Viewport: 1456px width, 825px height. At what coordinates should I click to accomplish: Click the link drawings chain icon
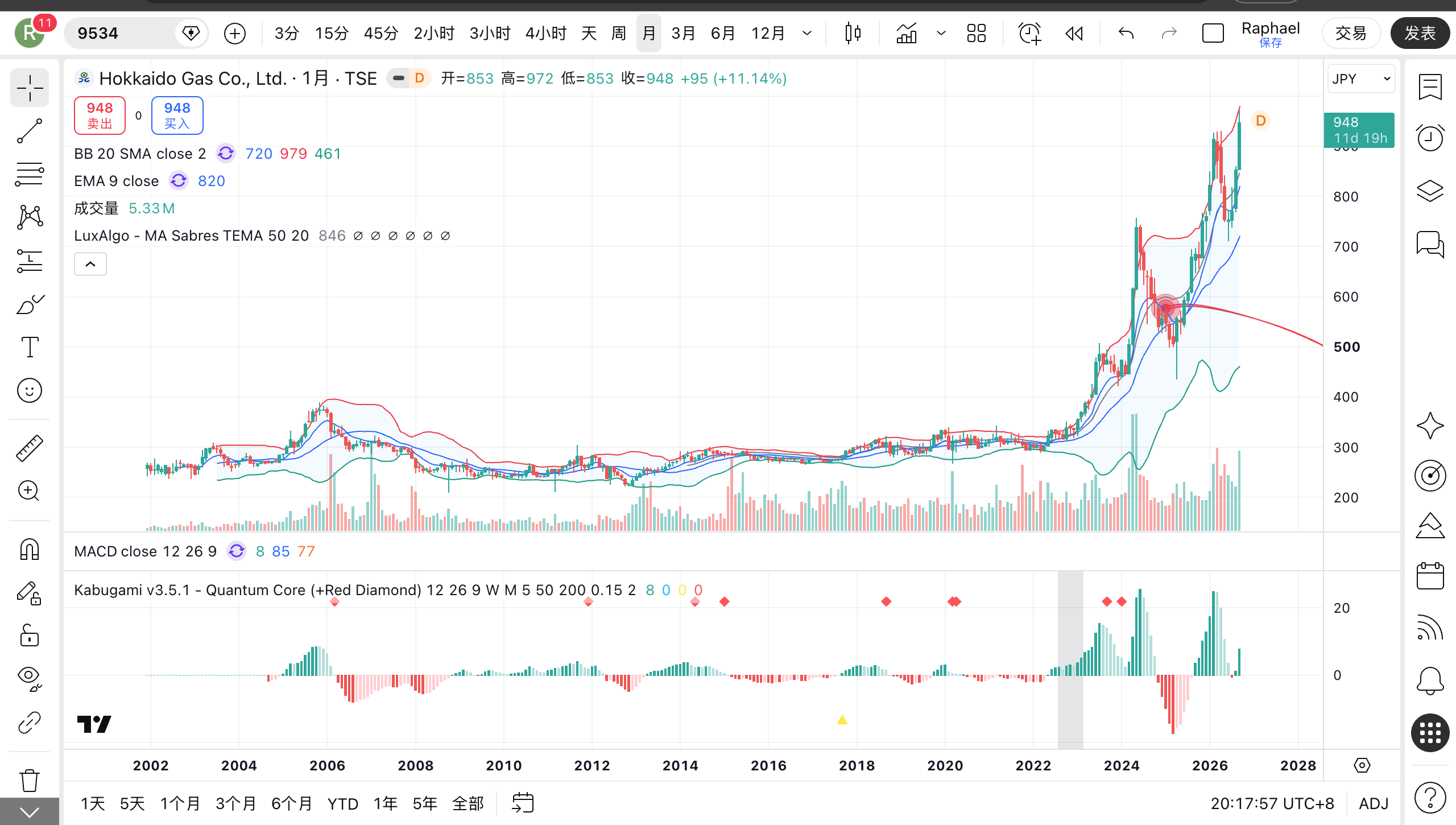point(30,723)
